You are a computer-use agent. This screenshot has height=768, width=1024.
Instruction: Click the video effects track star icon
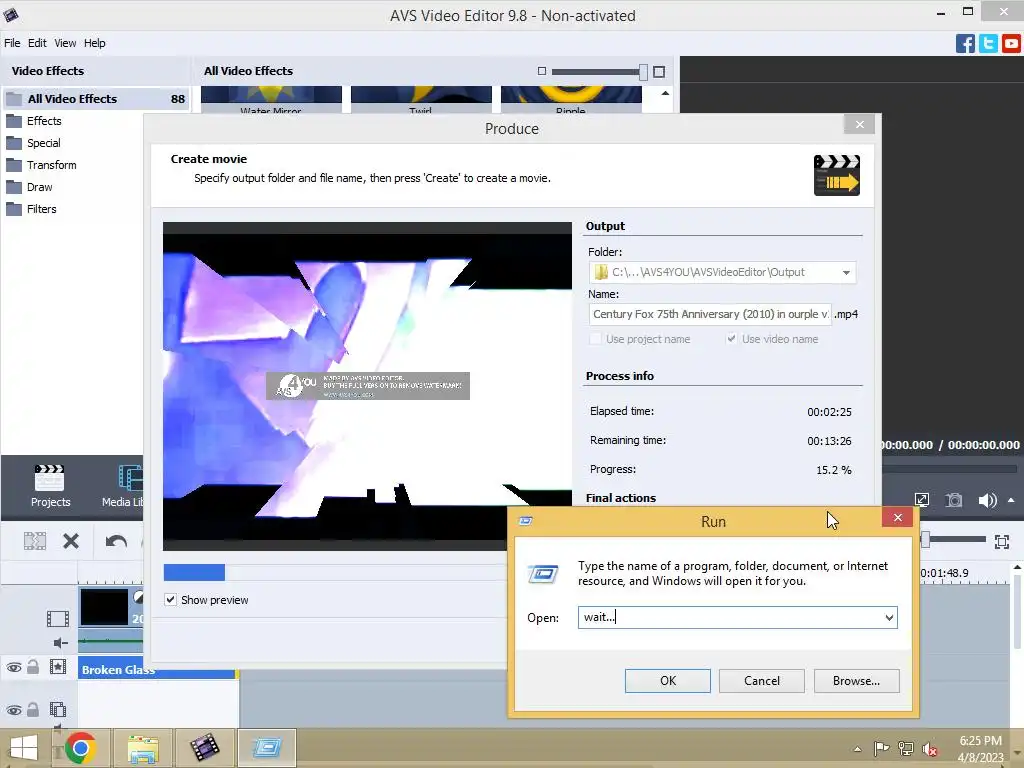pos(57,667)
